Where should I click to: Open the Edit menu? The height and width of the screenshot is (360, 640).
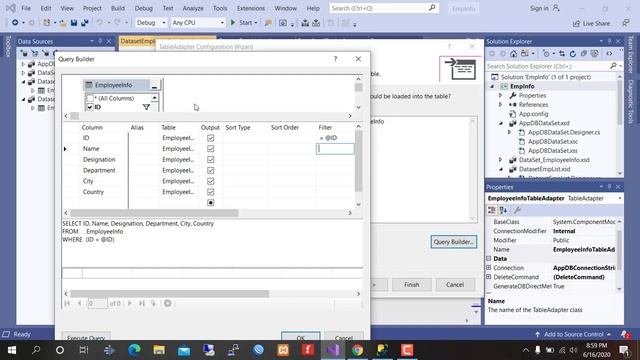(46, 8)
